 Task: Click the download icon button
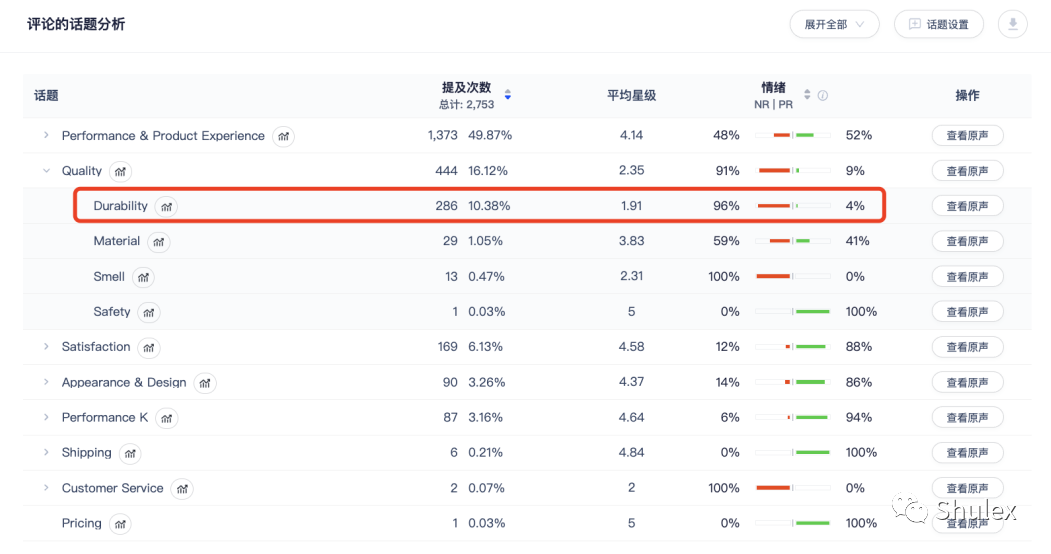1012,24
